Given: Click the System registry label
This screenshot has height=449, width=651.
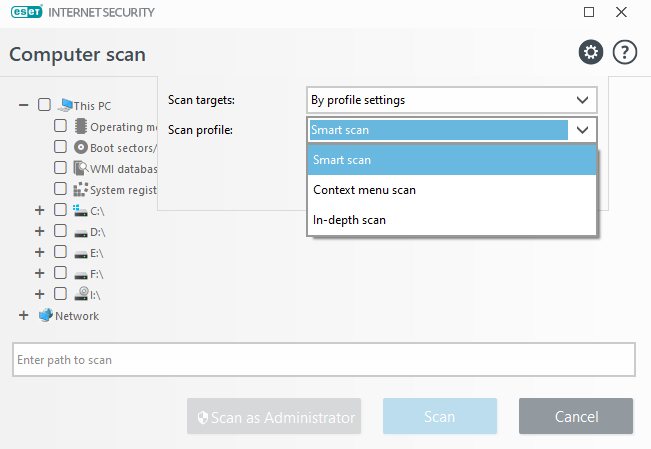Looking at the screenshot, I should coord(123,190).
